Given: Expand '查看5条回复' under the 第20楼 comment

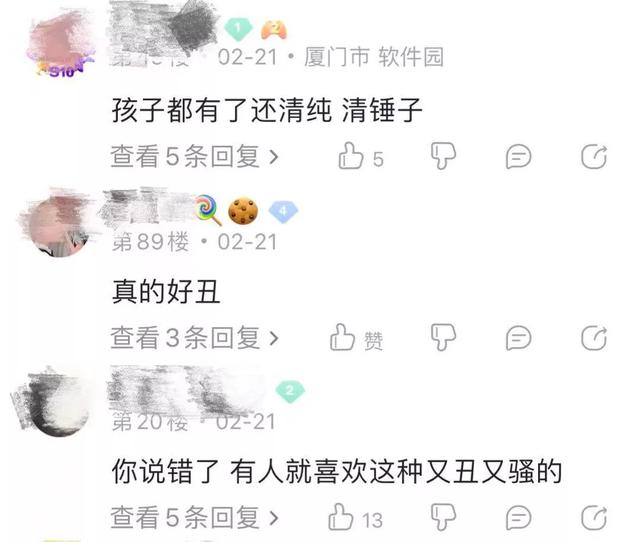Looking at the screenshot, I should [x=195, y=518].
